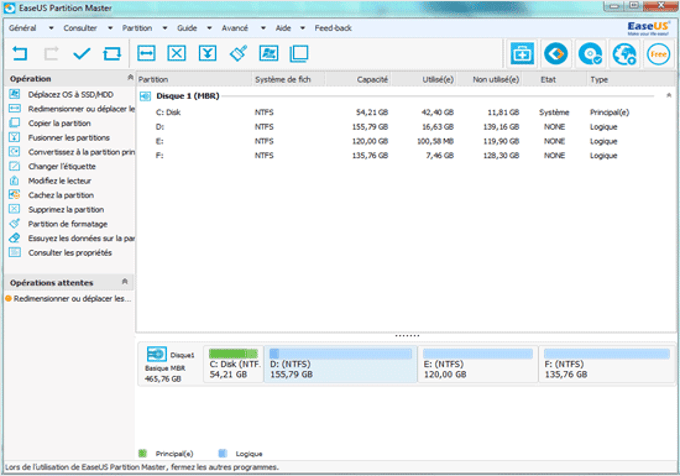
Task: Choose Copier la partition
Action: coord(59,123)
